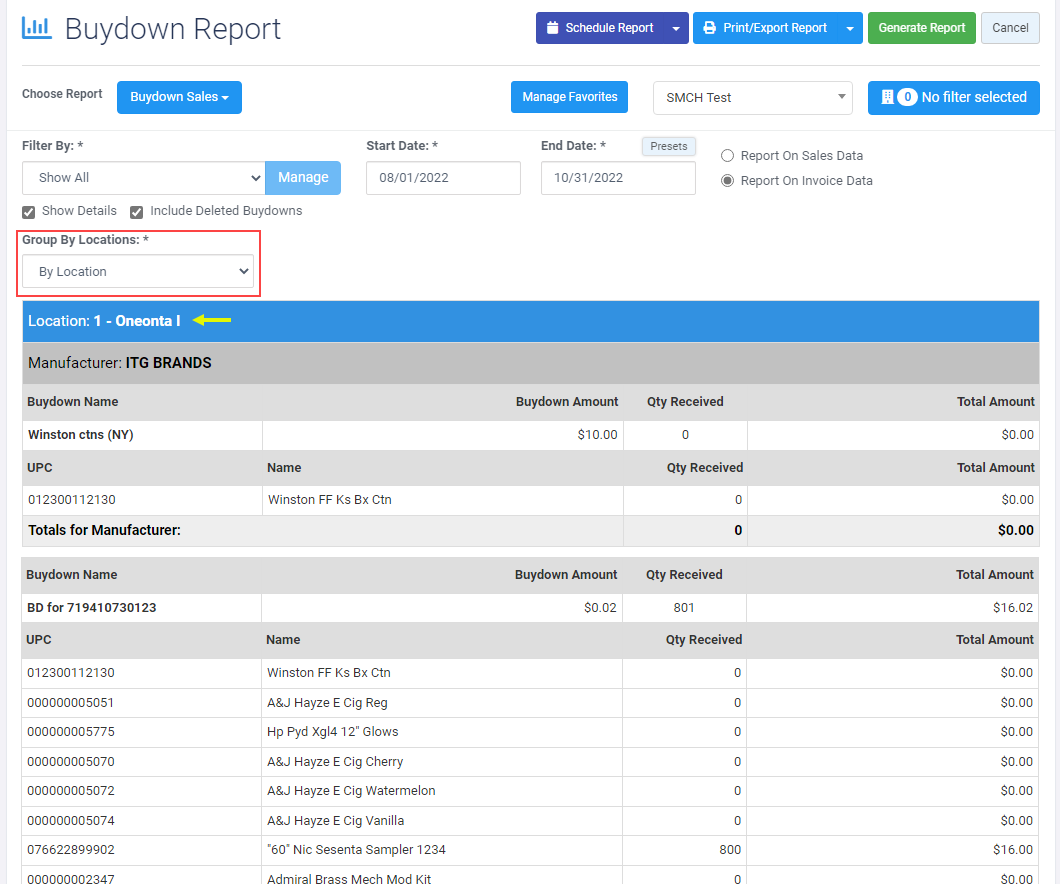Open the Filter By Show All dropdown
Viewport: 1060px width, 884px height.
[x=143, y=178]
